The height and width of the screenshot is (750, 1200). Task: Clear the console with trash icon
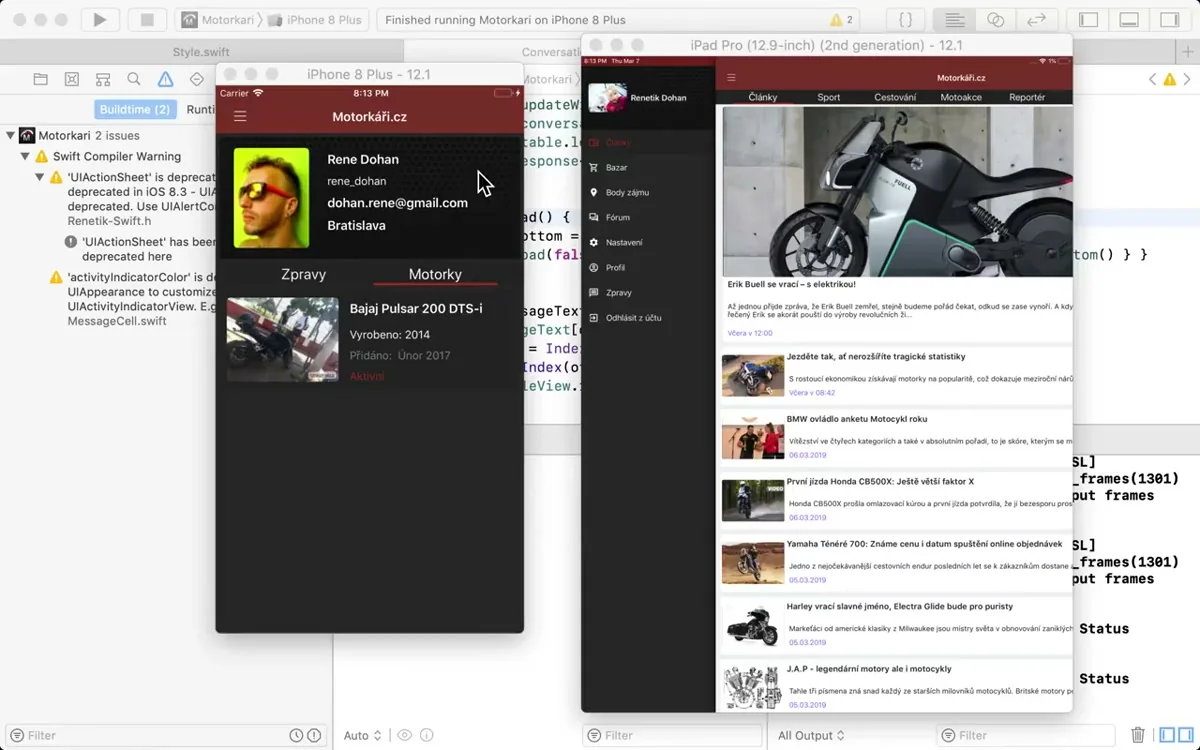tap(1138, 735)
